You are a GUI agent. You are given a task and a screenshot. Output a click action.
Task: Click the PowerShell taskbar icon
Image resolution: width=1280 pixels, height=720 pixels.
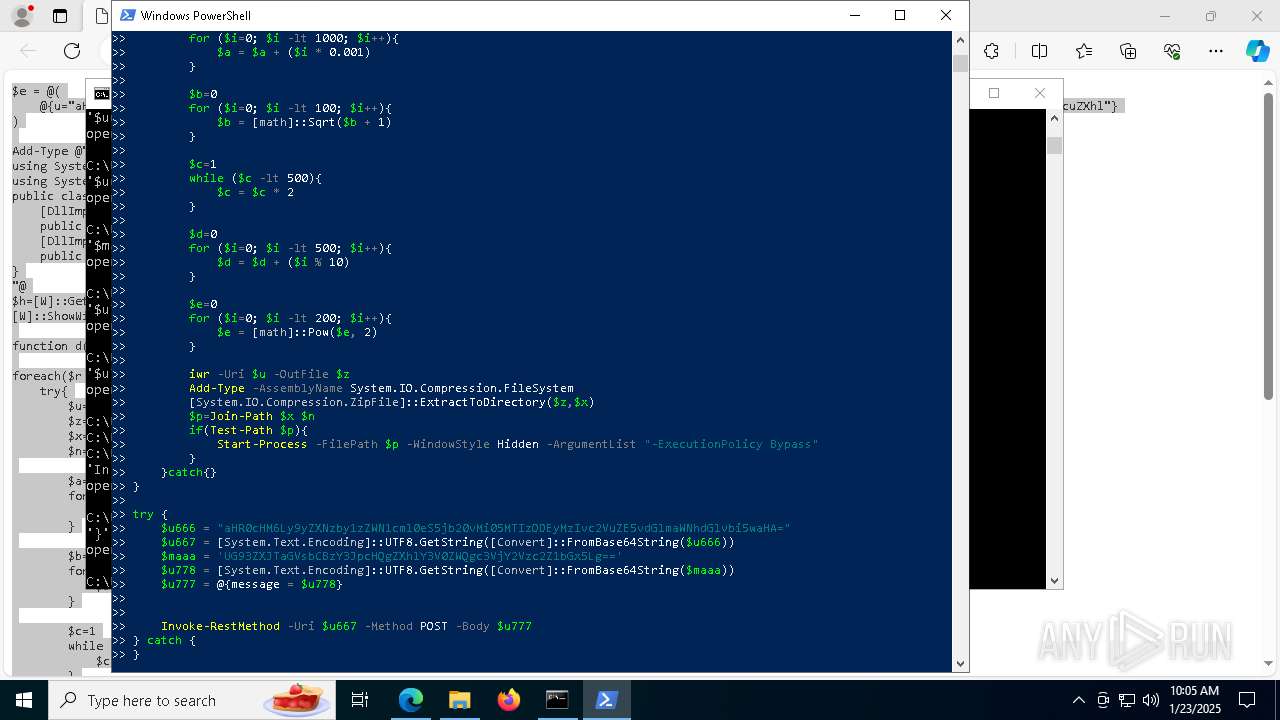click(x=605, y=700)
